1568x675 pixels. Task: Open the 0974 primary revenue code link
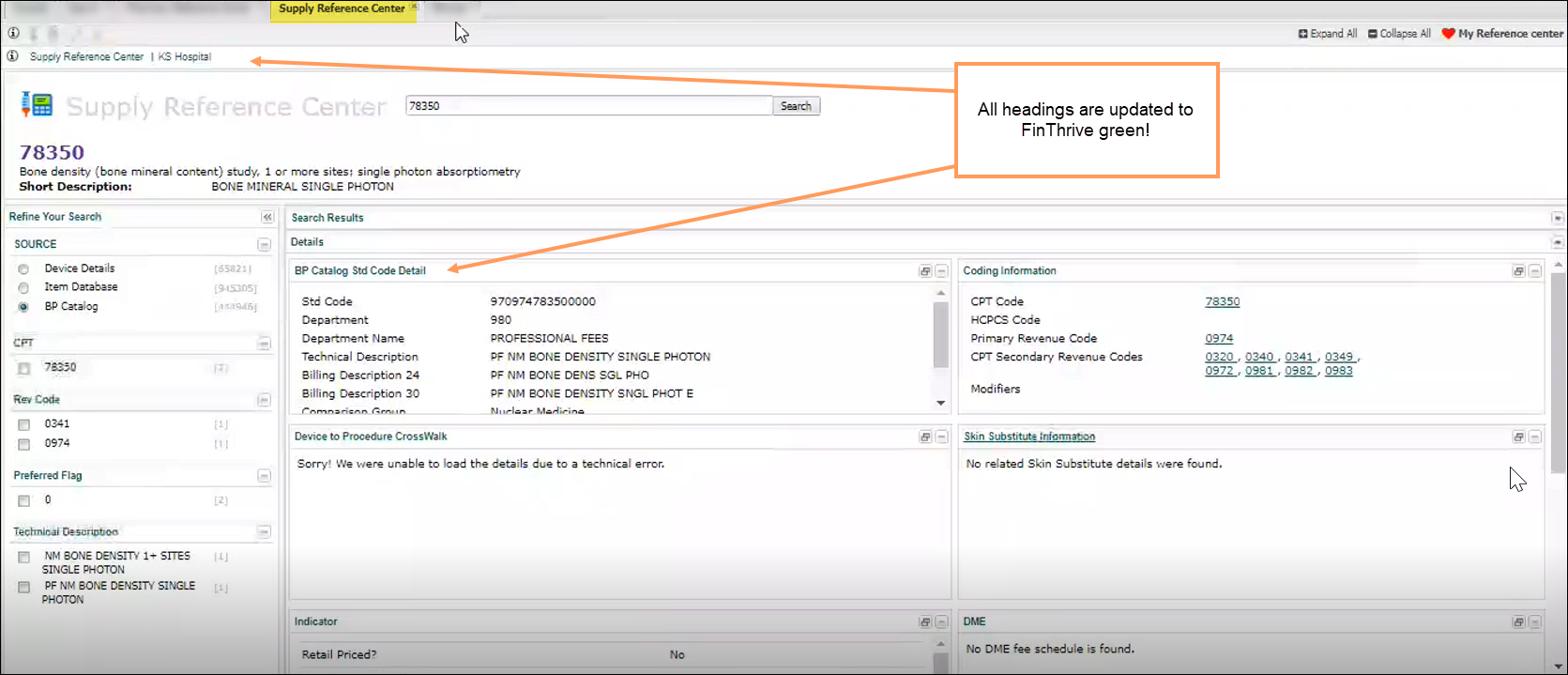(1219, 339)
